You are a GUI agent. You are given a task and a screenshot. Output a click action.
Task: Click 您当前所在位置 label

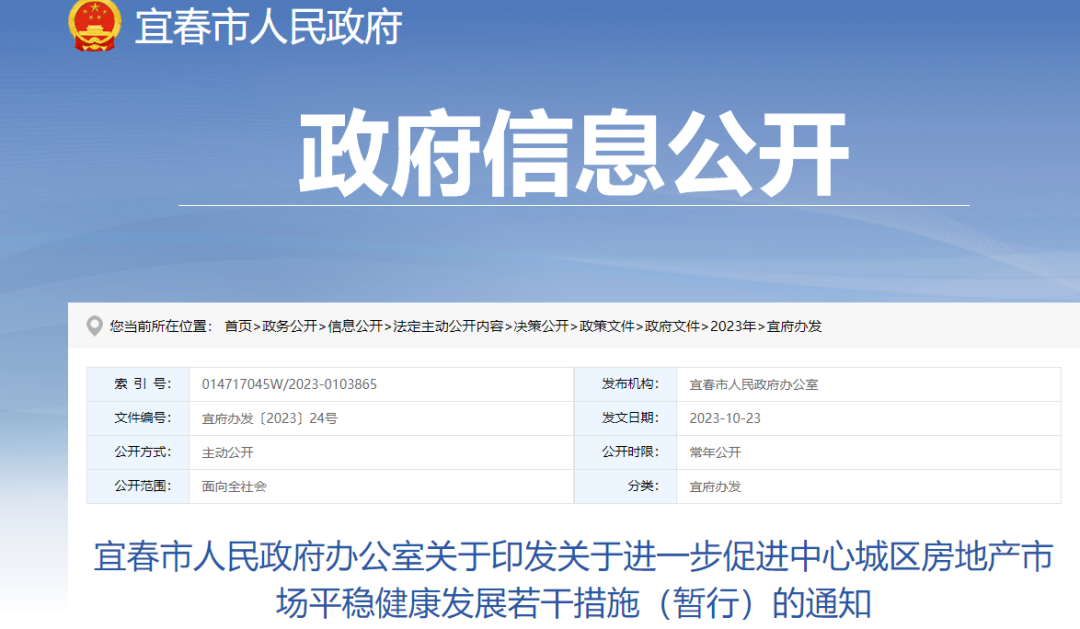point(161,326)
